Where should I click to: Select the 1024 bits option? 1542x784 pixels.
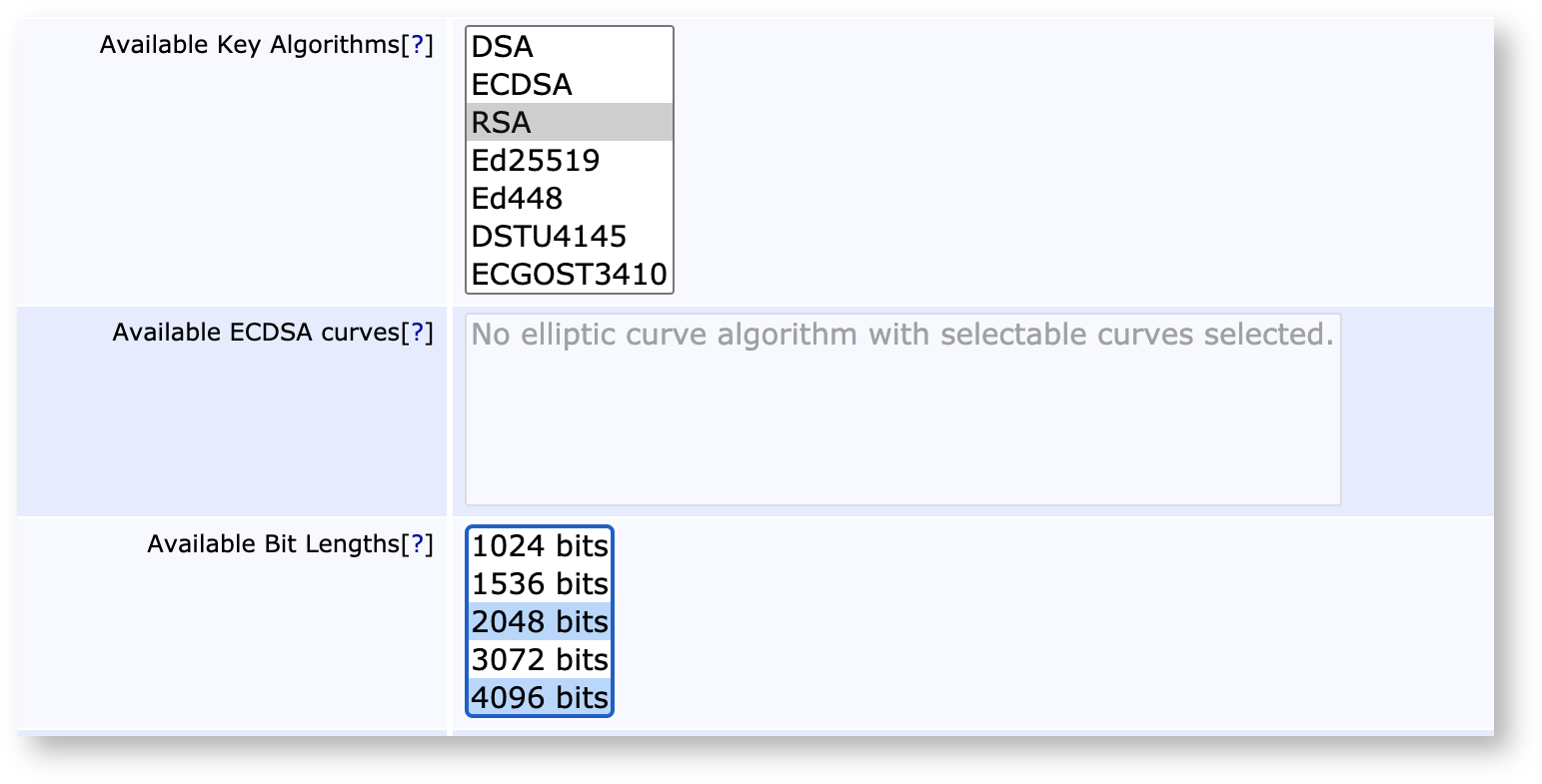click(x=540, y=546)
